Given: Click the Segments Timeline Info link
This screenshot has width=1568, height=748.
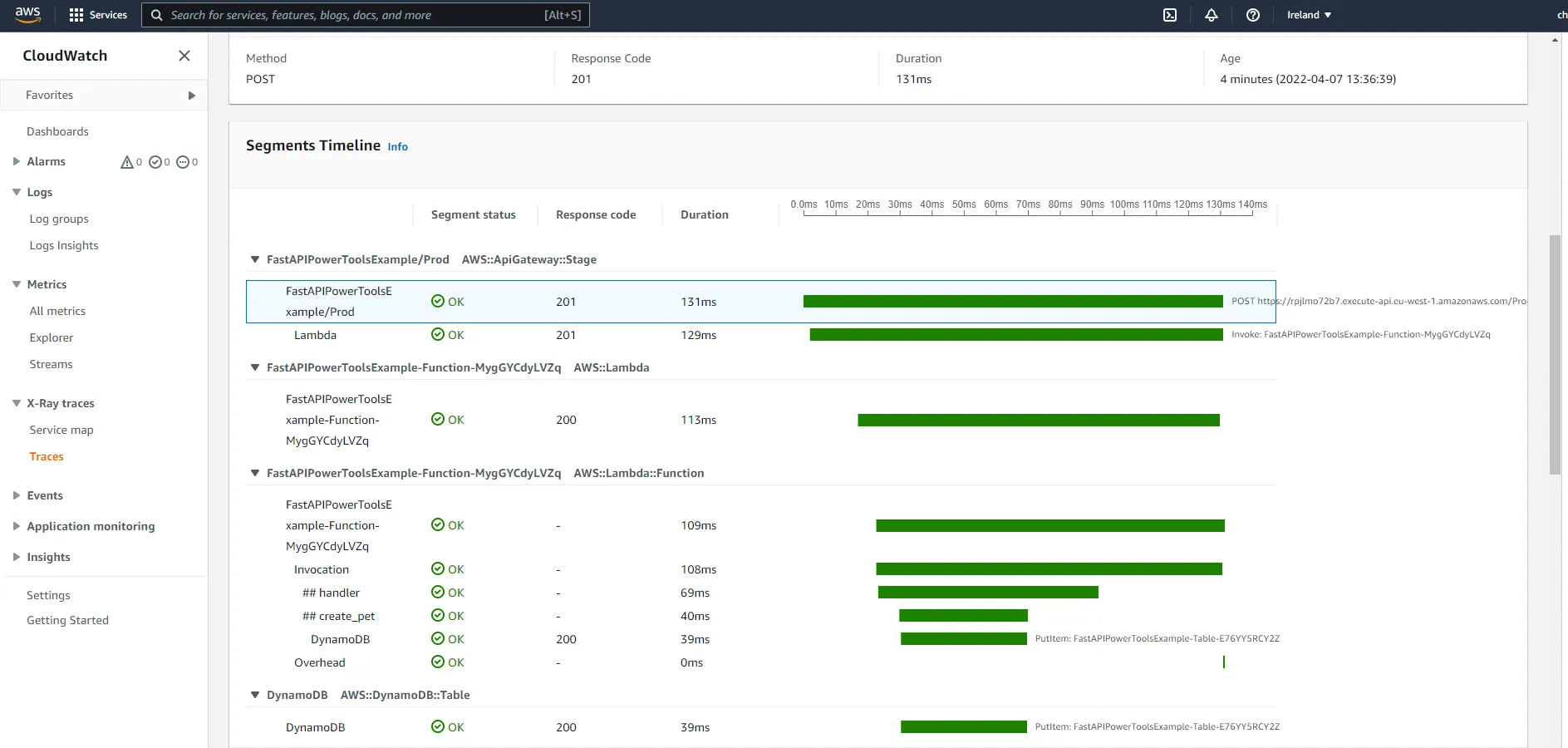Looking at the screenshot, I should pos(397,146).
